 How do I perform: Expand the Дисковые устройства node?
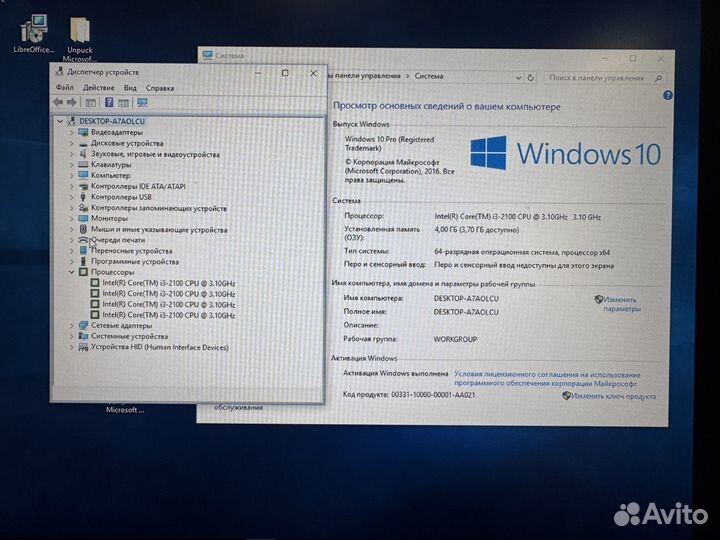click(x=72, y=143)
